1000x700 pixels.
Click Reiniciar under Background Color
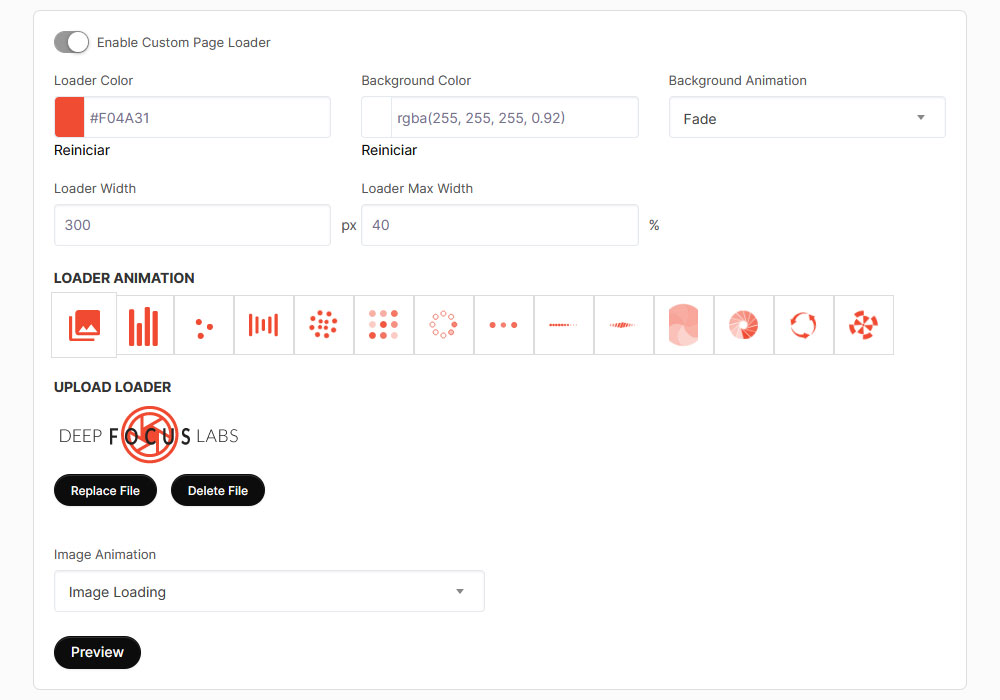(x=389, y=150)
